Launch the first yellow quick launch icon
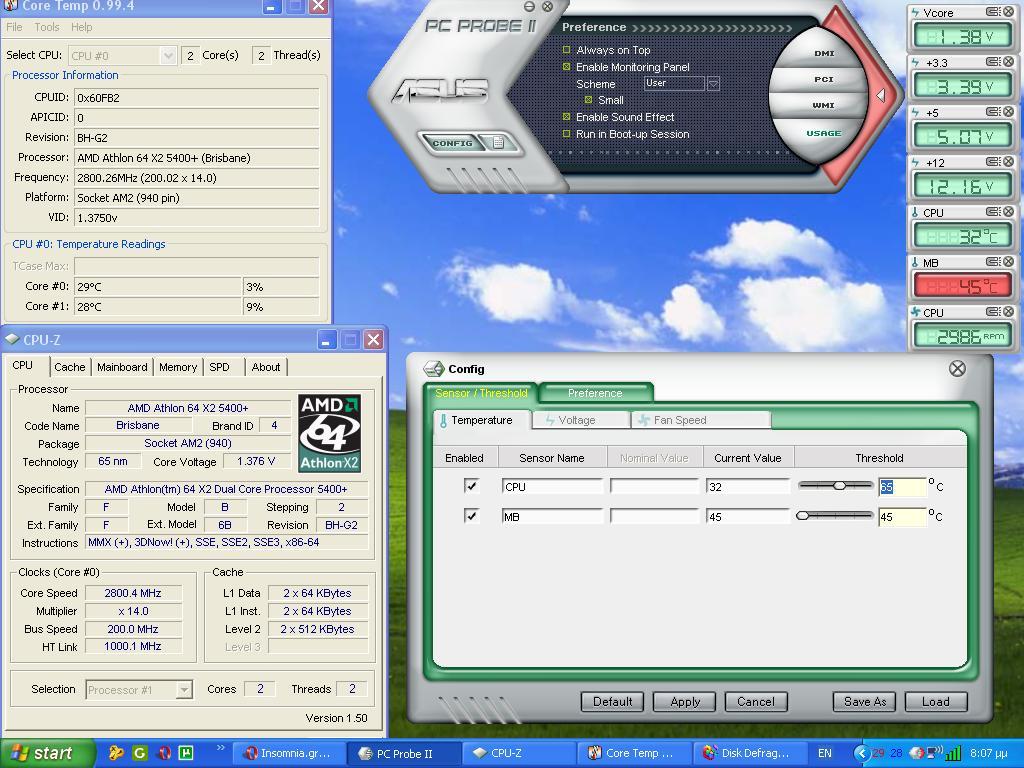1024x768 pixels. pyautogui.click(x=116, y=753)
